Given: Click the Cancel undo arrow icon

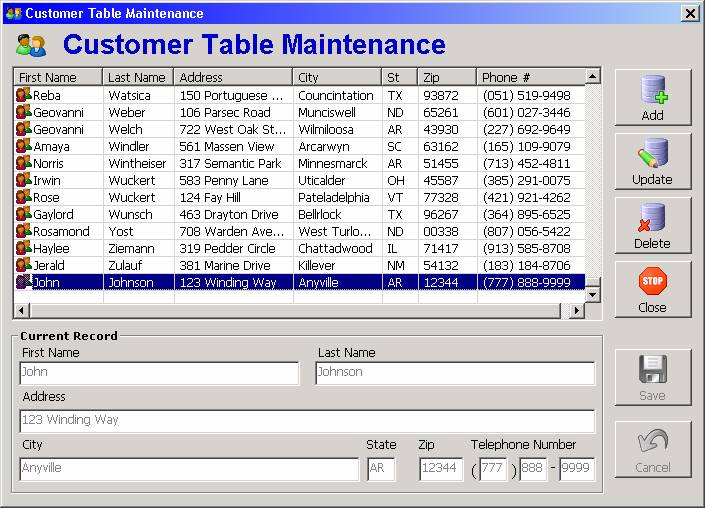Looking at the screenshot, I should click(652, 442).
